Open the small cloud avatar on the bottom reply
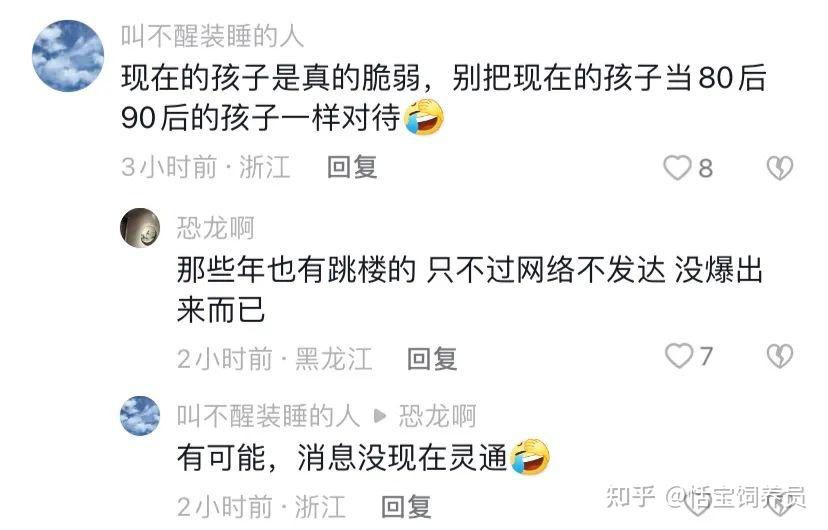Screen dimensions: 828x530 tap(140, 416)
